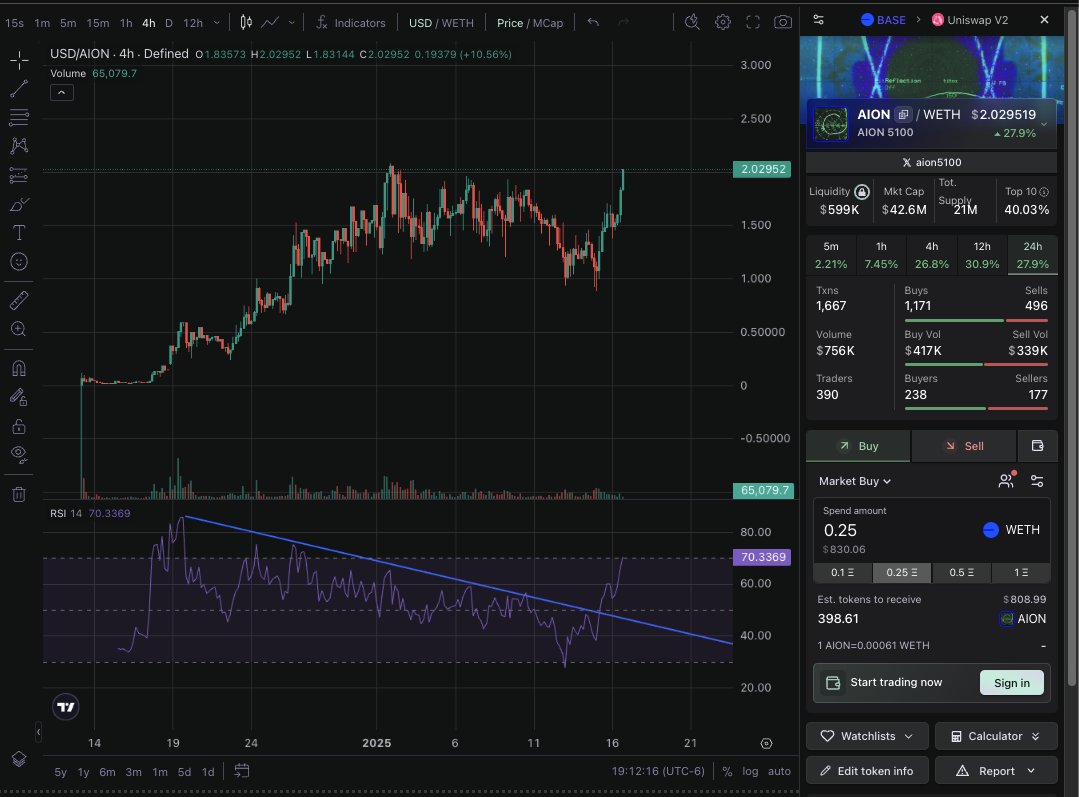Open the go to date calendar
This screenshot has width=1079, height=797.
pyautogui.click(x=242, y=771)
